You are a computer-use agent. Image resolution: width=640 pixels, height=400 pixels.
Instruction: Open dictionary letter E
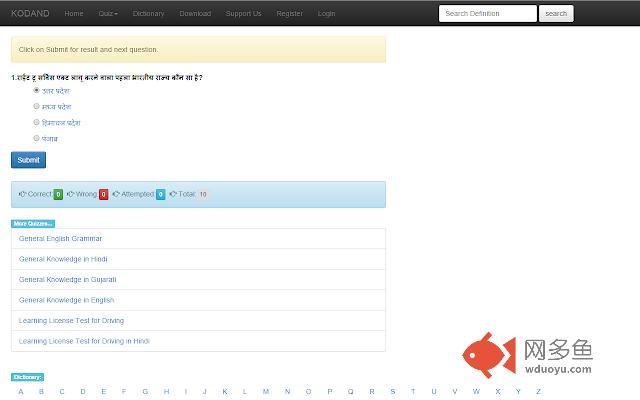pos(104,391)
